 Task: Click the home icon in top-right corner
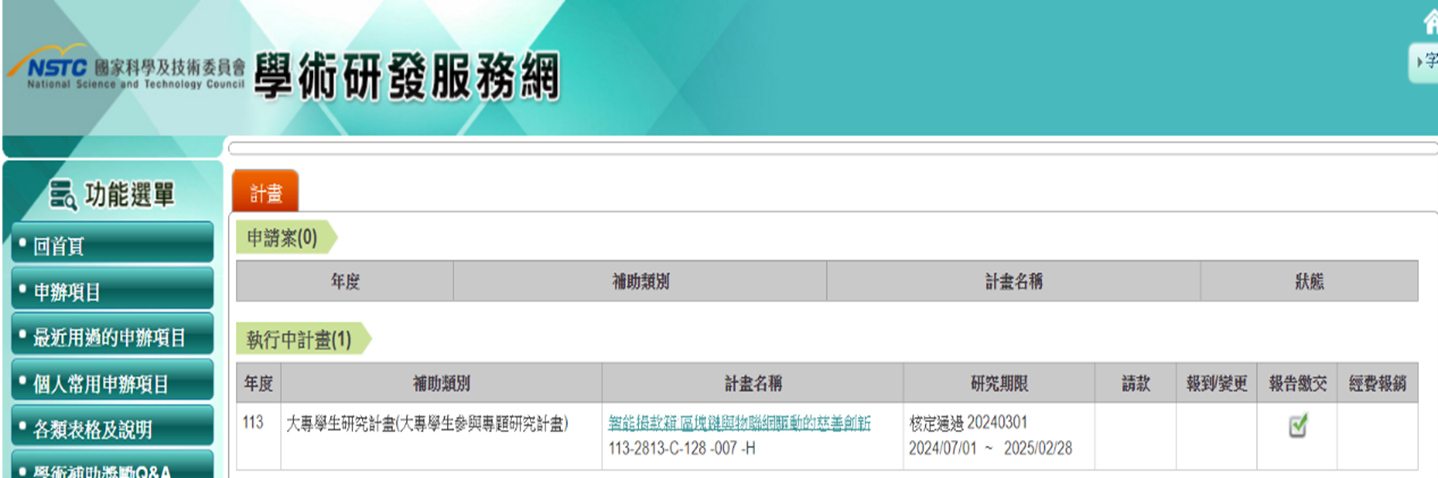1430,23
